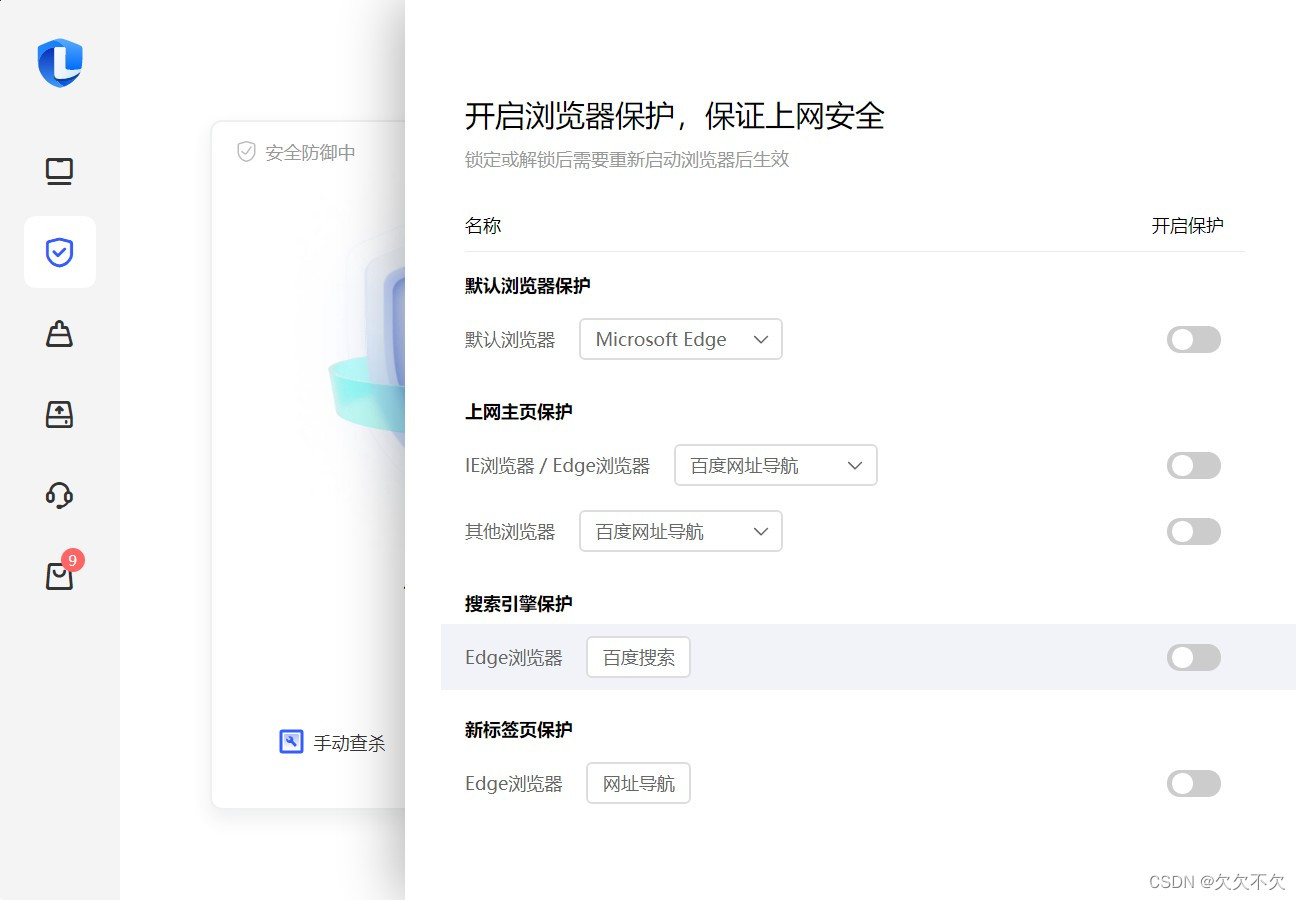Open 其他浏览器 百度网址导航 dropdown

pos(681,531)
